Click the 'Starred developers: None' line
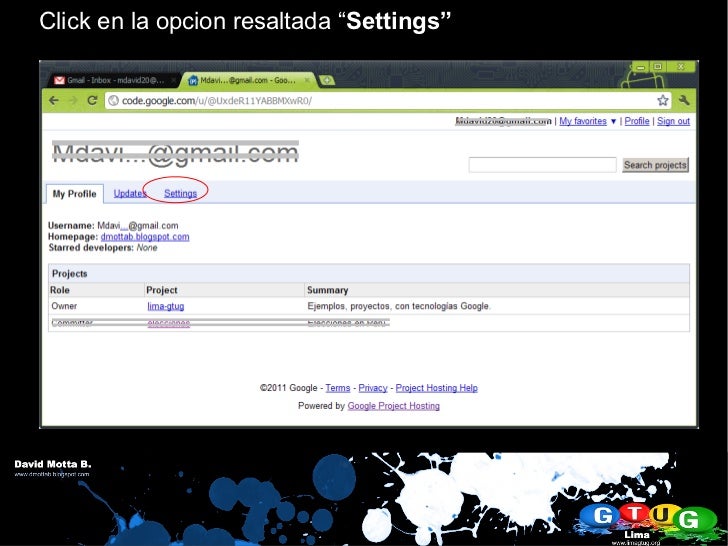The image size is (728, 546). (103, 247)
